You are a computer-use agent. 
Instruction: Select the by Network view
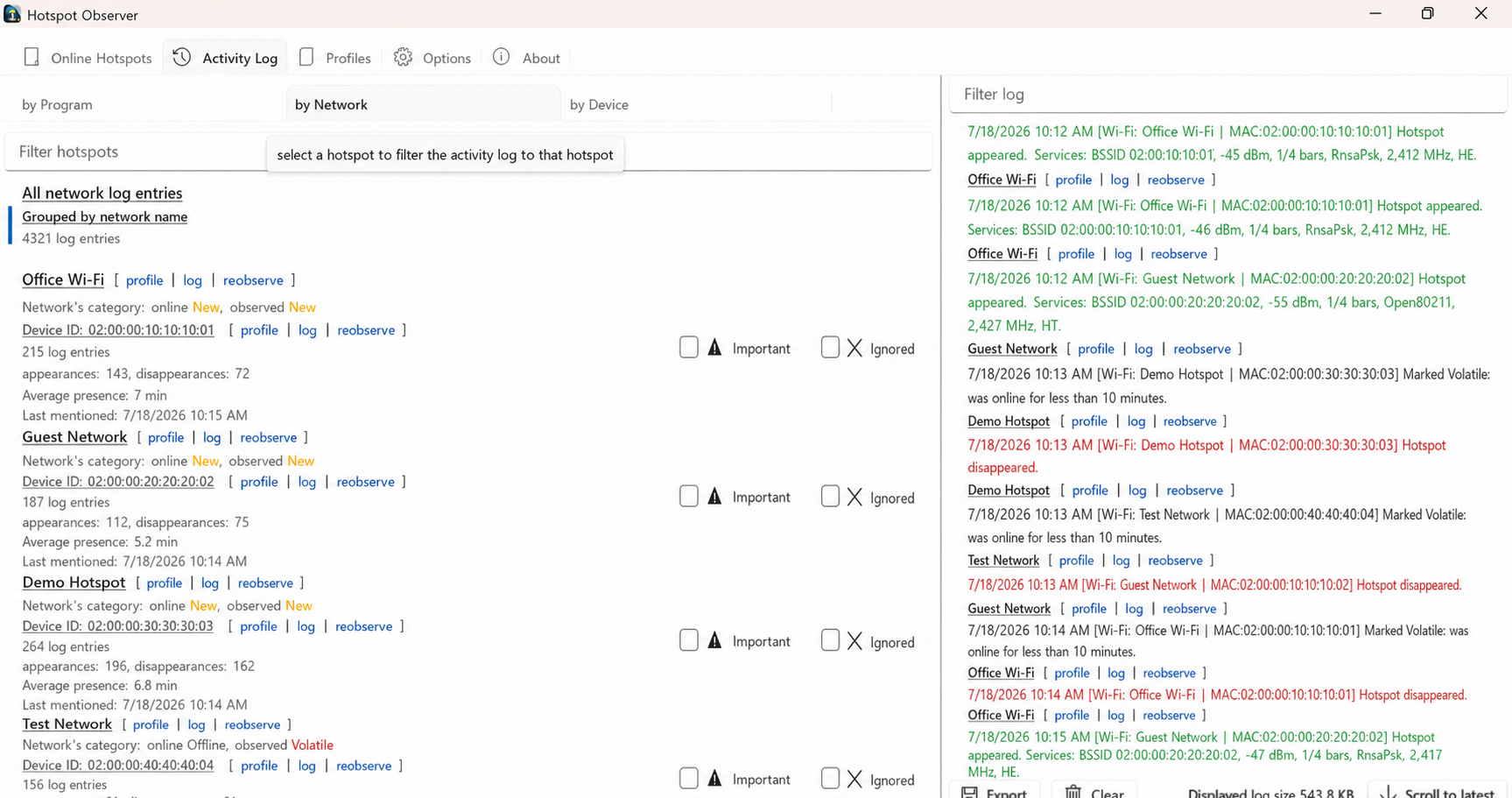coord(423,104)
